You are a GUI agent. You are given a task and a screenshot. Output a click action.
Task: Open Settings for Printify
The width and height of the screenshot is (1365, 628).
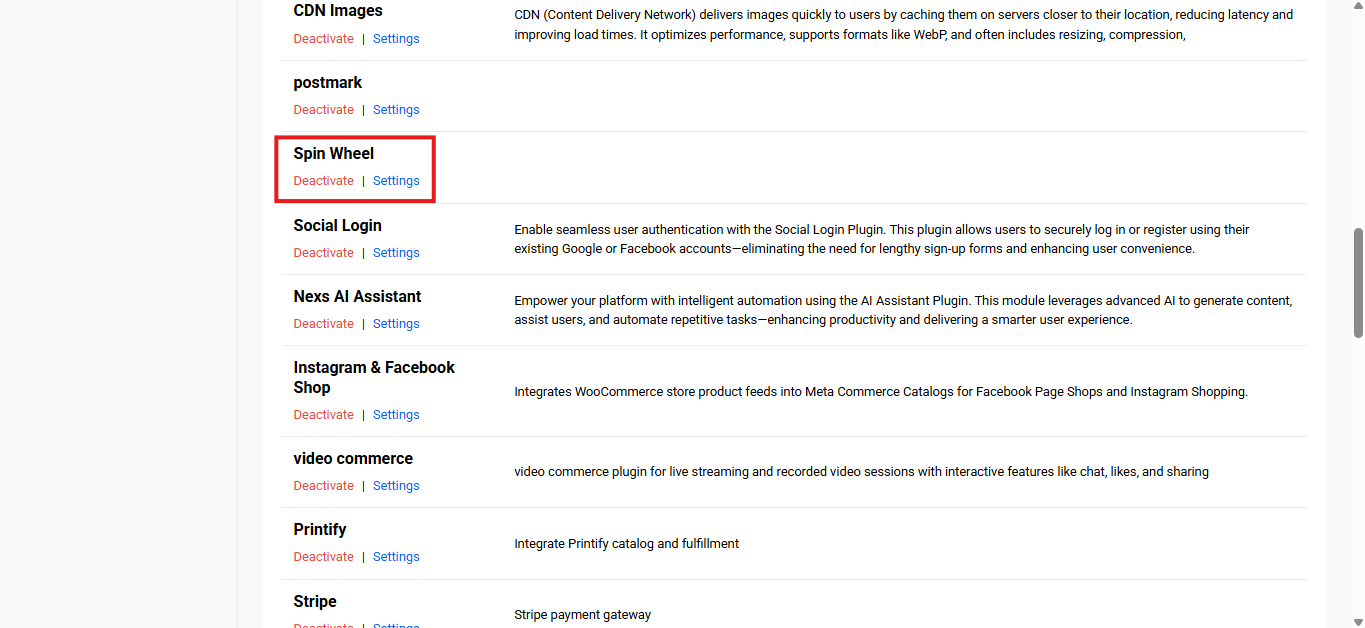coord(396,557)
